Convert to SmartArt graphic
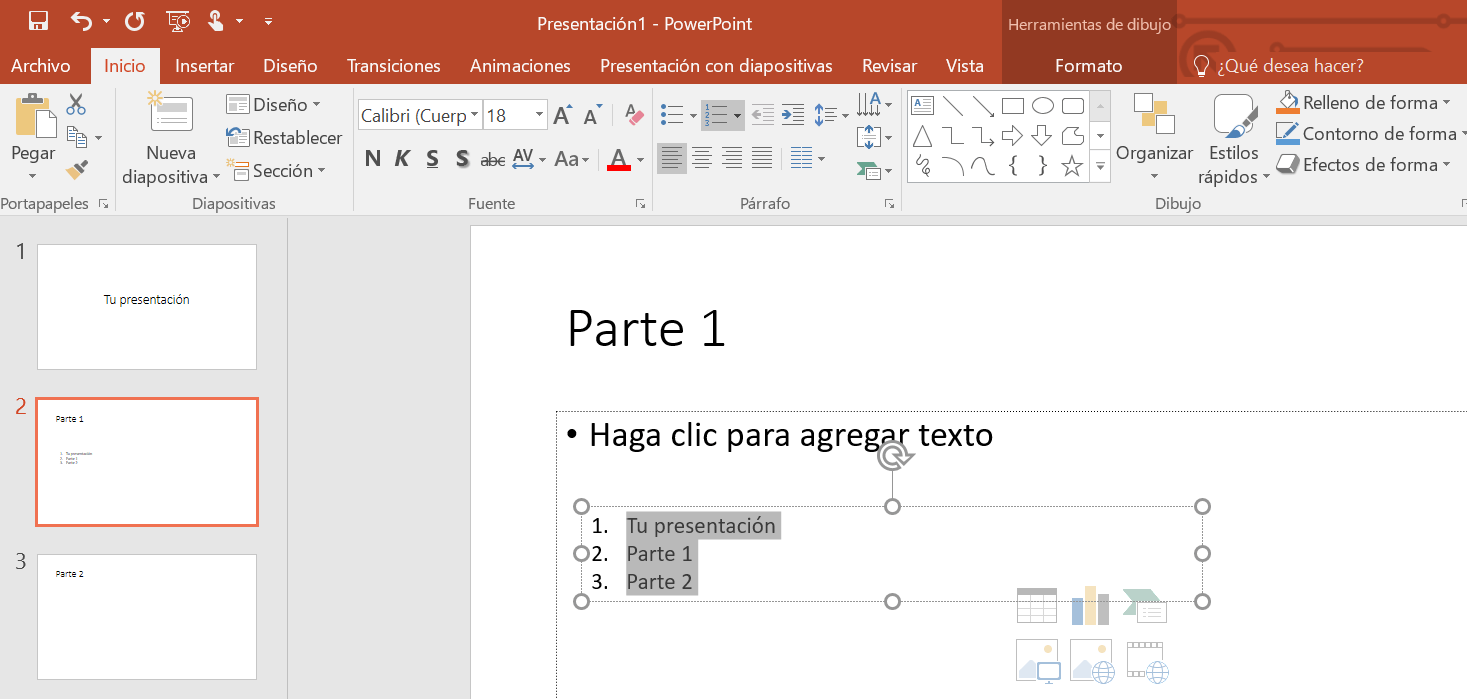1467x699 pixels. coord(875,171)
